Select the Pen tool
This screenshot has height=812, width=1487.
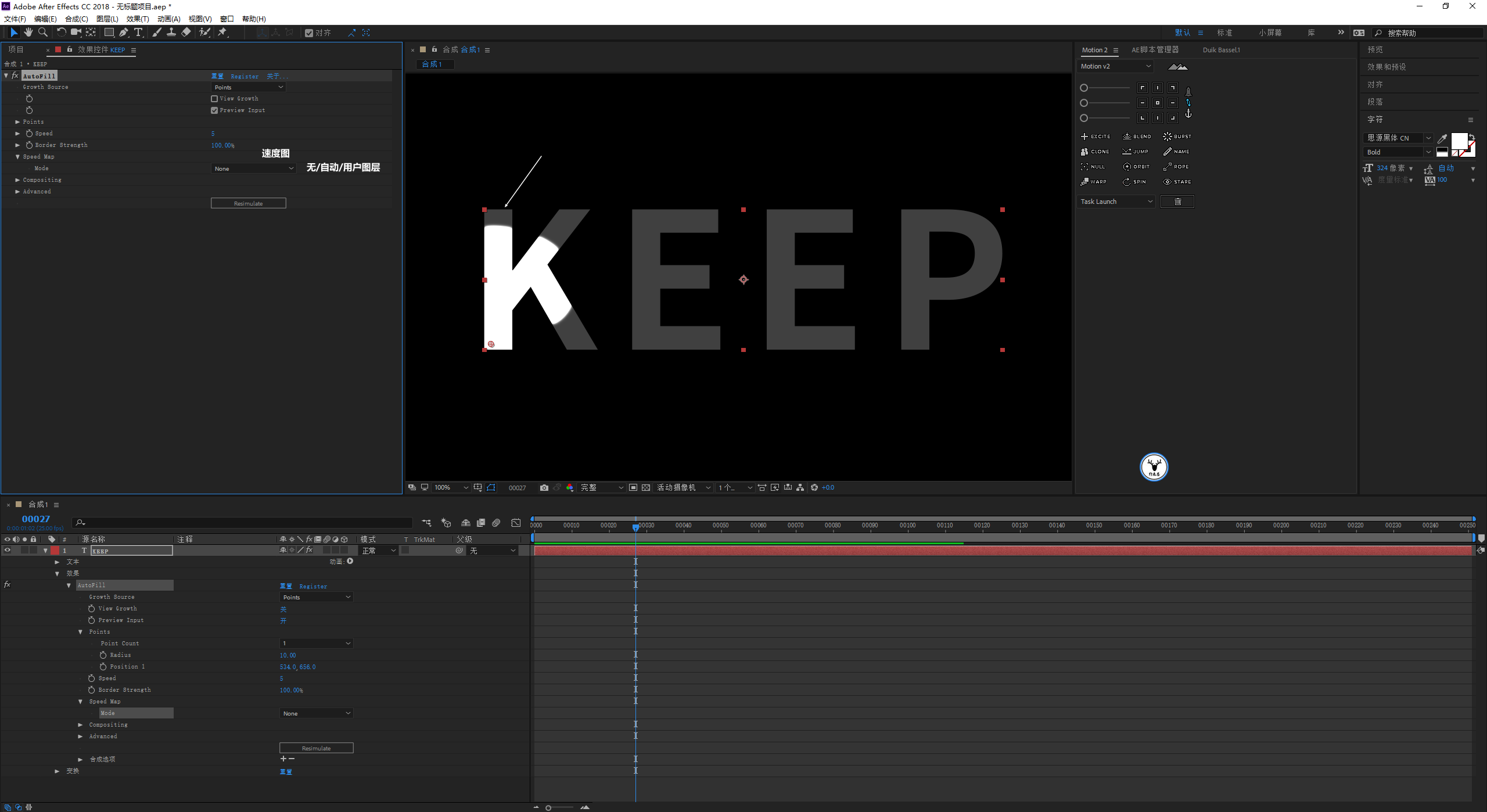click(123, 33)
